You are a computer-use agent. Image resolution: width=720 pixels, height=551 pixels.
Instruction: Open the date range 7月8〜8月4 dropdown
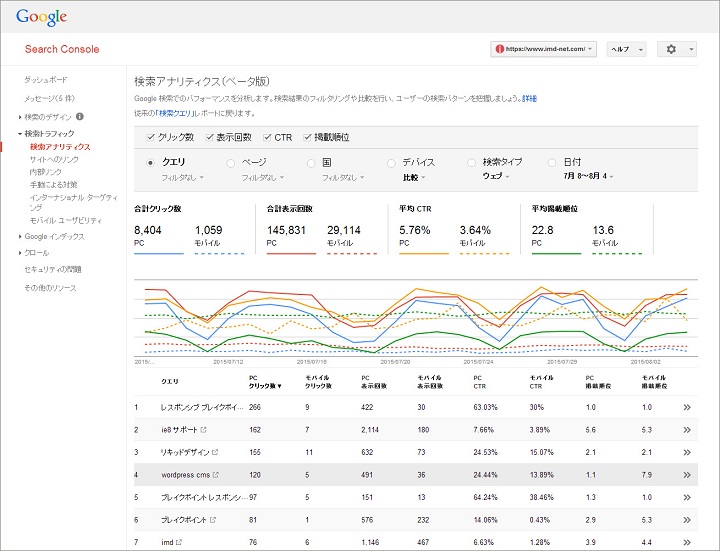[x=588, y=176]
